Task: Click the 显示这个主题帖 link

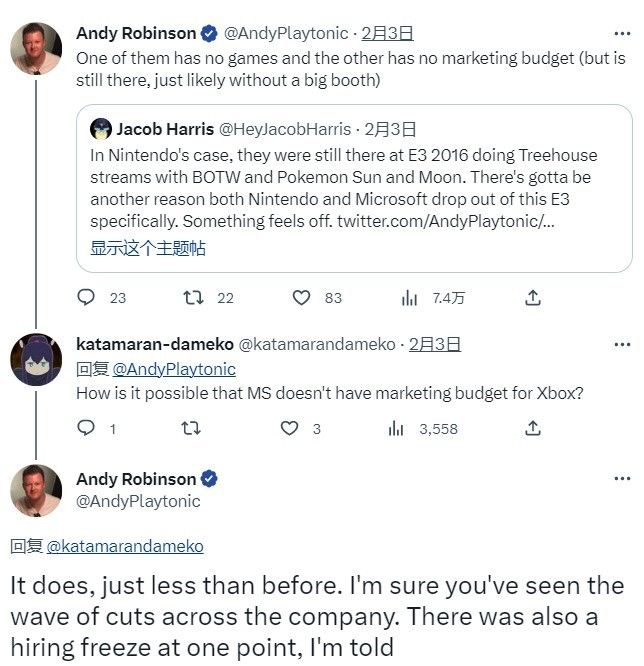Action: pyautogui.click(x=148, y=248)
